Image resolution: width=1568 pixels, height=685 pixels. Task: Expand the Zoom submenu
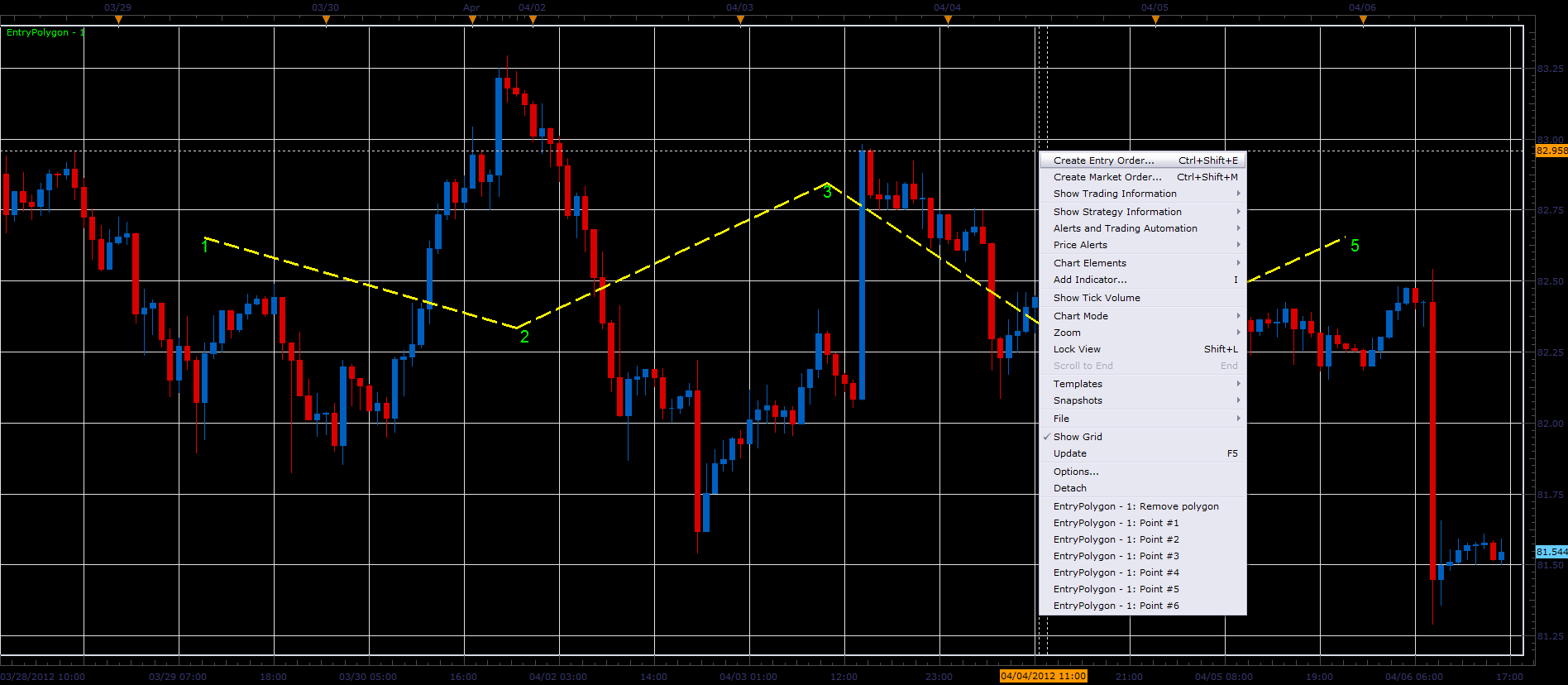(1142, 333)
